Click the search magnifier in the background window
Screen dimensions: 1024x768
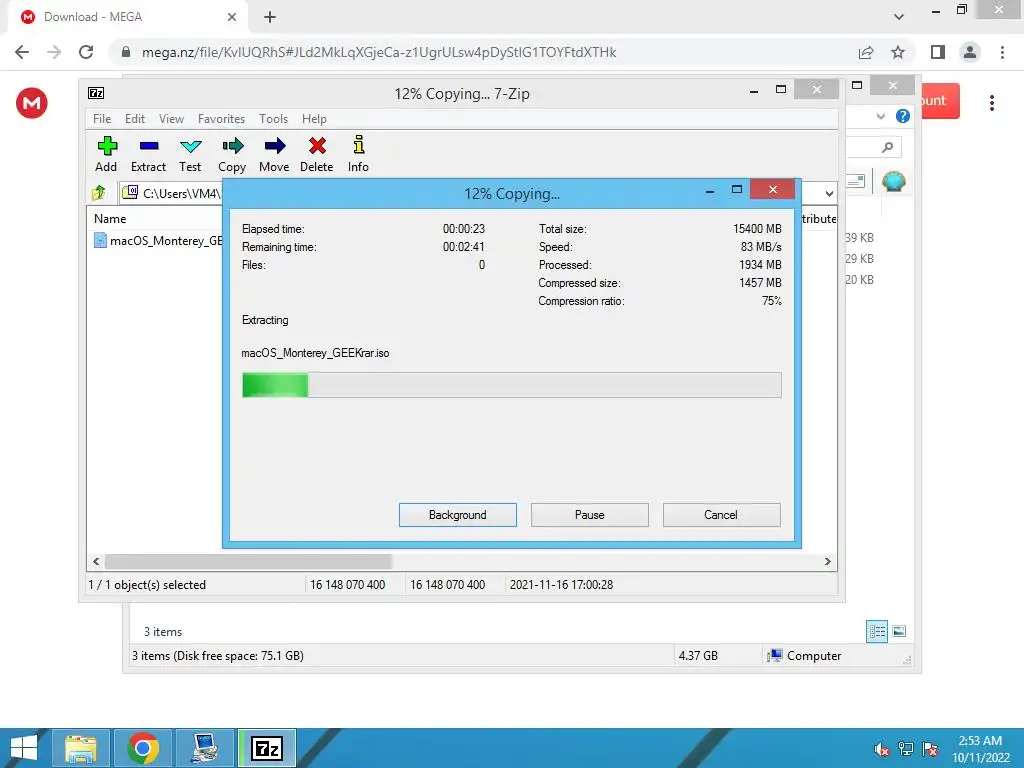(x=887, y=147)
